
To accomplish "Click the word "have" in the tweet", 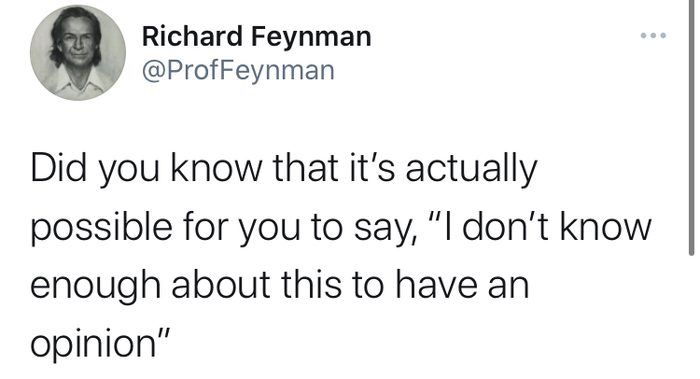I will [436, 284].
